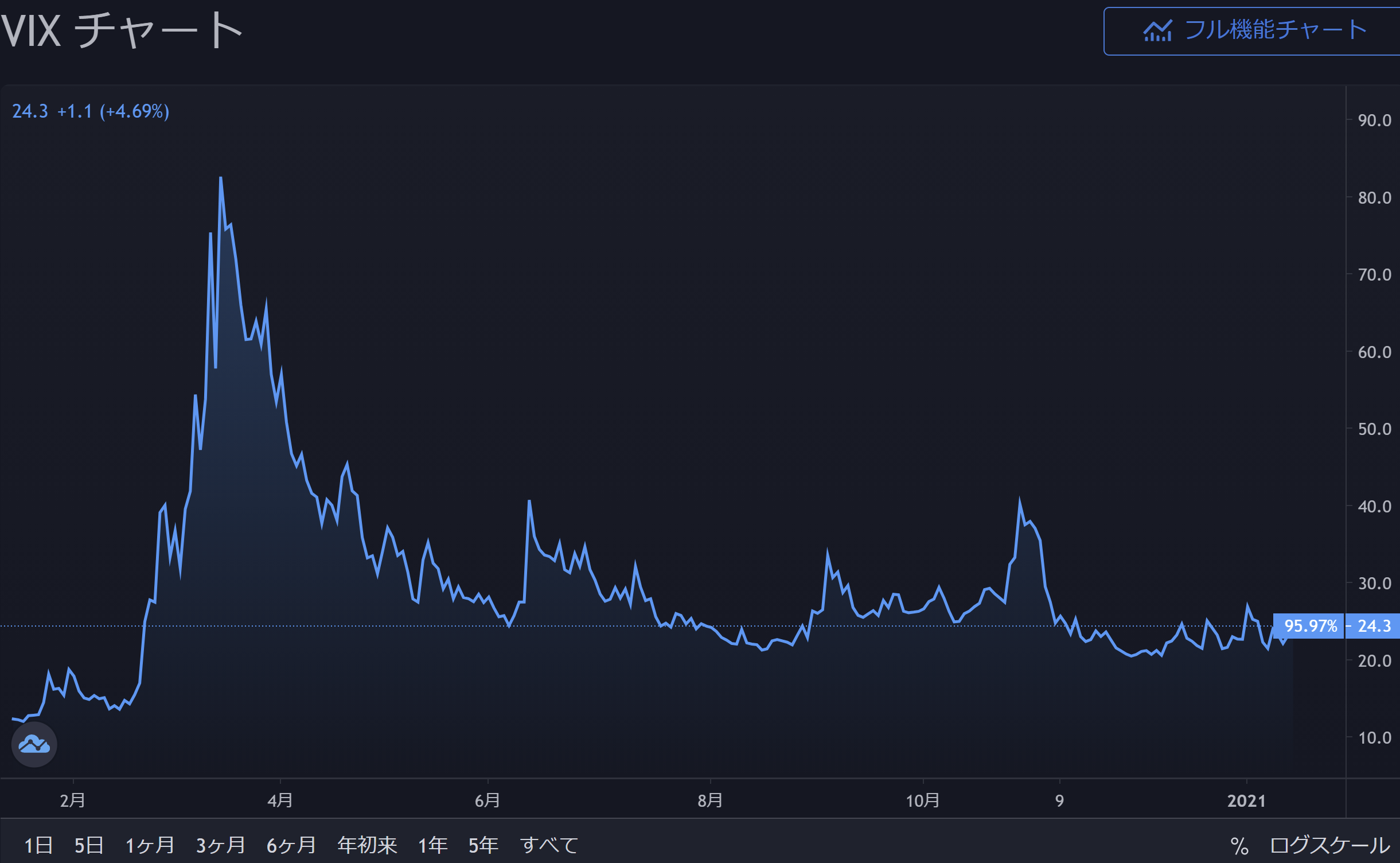Click the 24.3 current price label
This screenshot has height=863, width=1400.
[1374, 626]
